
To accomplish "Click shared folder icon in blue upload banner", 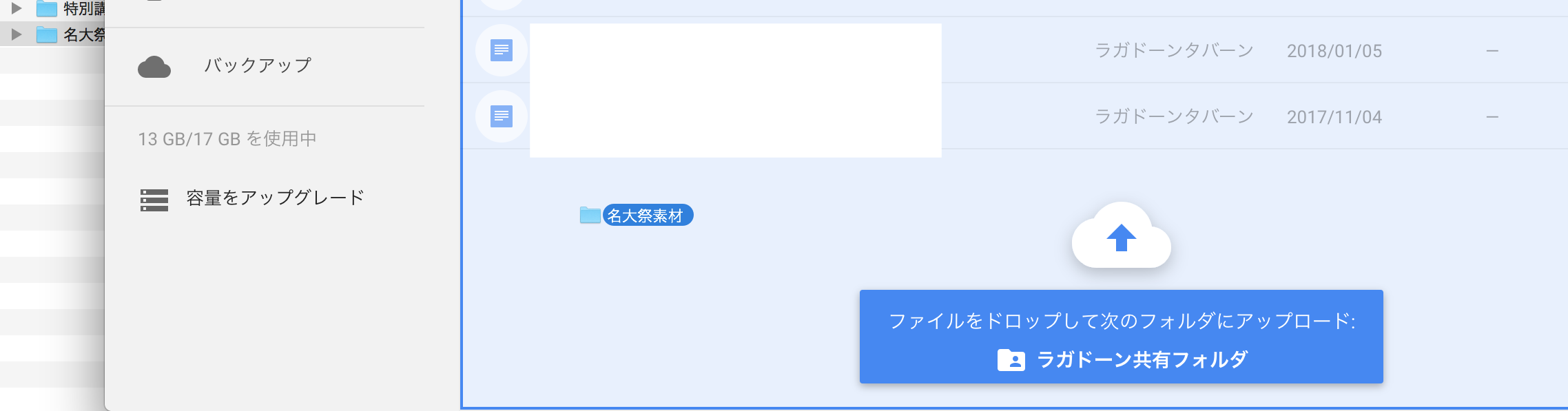I will [1011, 360].
